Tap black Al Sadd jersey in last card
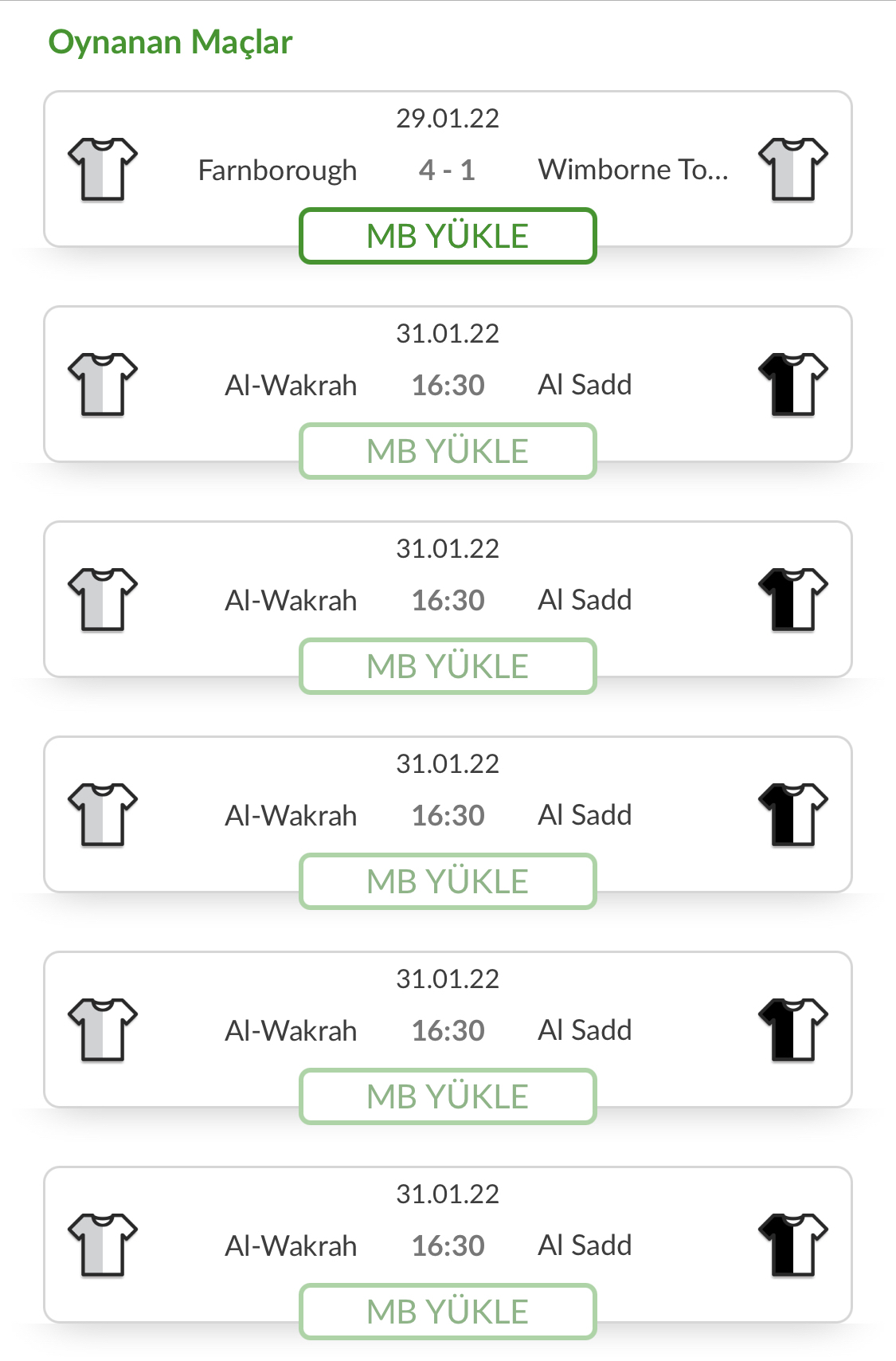The width and height of the screenshot is (896, 1361). (793, 1245)
